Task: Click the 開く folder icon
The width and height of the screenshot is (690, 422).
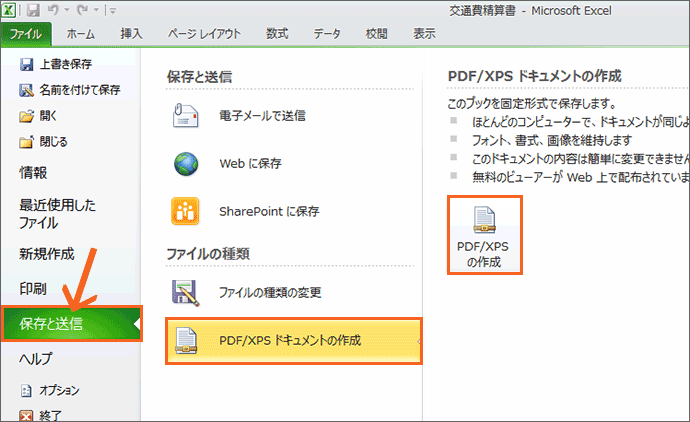Action: (x=26, y=116)
